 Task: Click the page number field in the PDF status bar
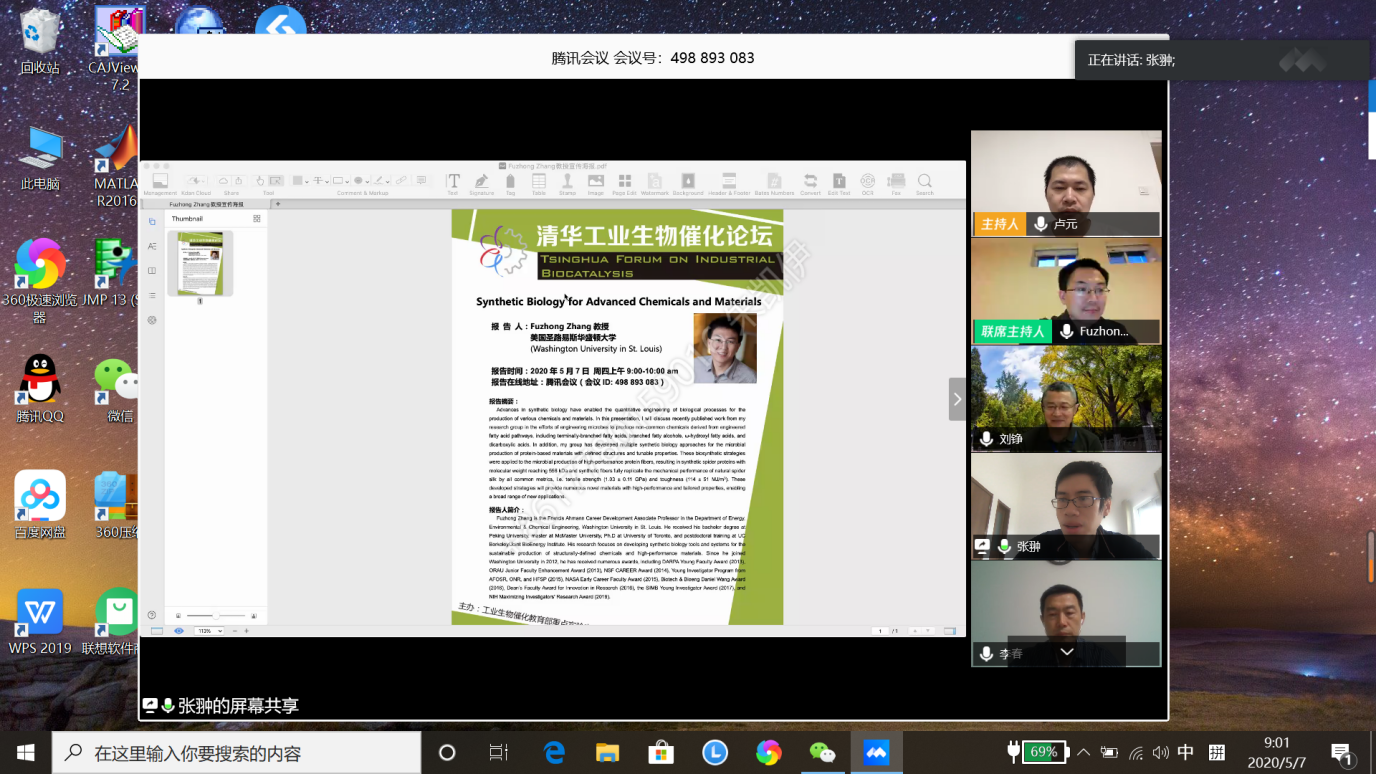coord(881,631)
